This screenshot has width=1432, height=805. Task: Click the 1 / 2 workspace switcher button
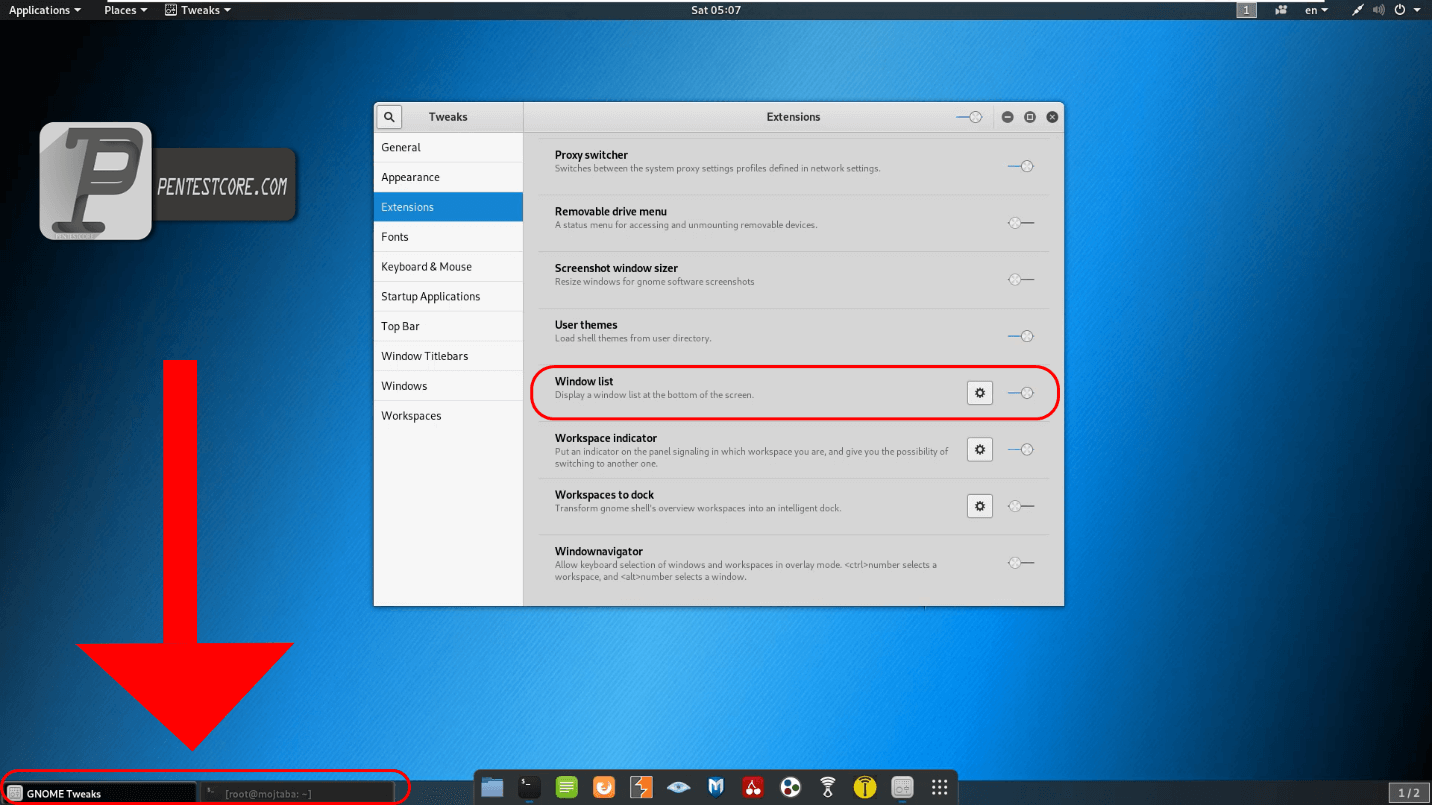1408,793
